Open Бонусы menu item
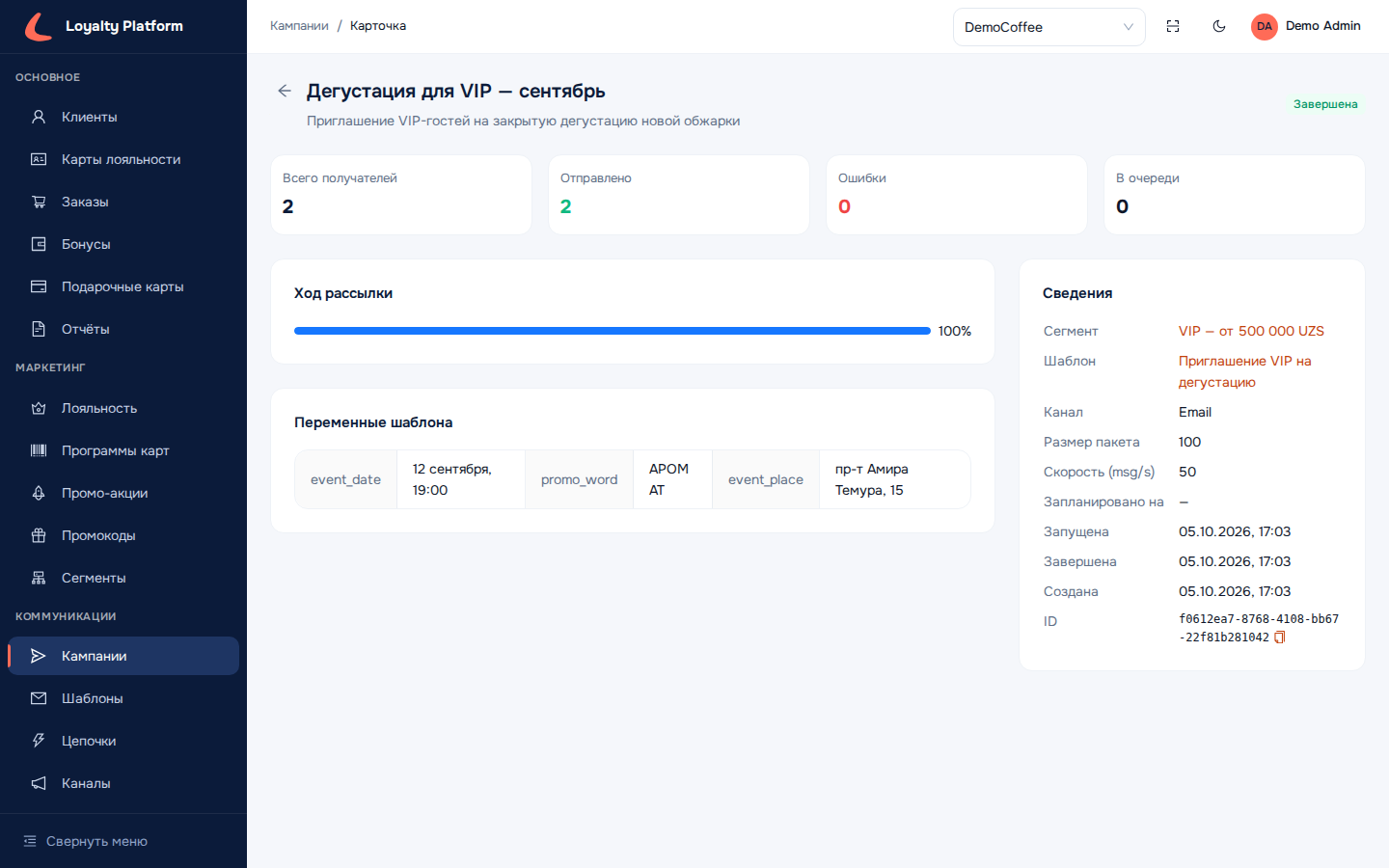This screenshot has height=868, width=1389. click(x=123, y=244)
